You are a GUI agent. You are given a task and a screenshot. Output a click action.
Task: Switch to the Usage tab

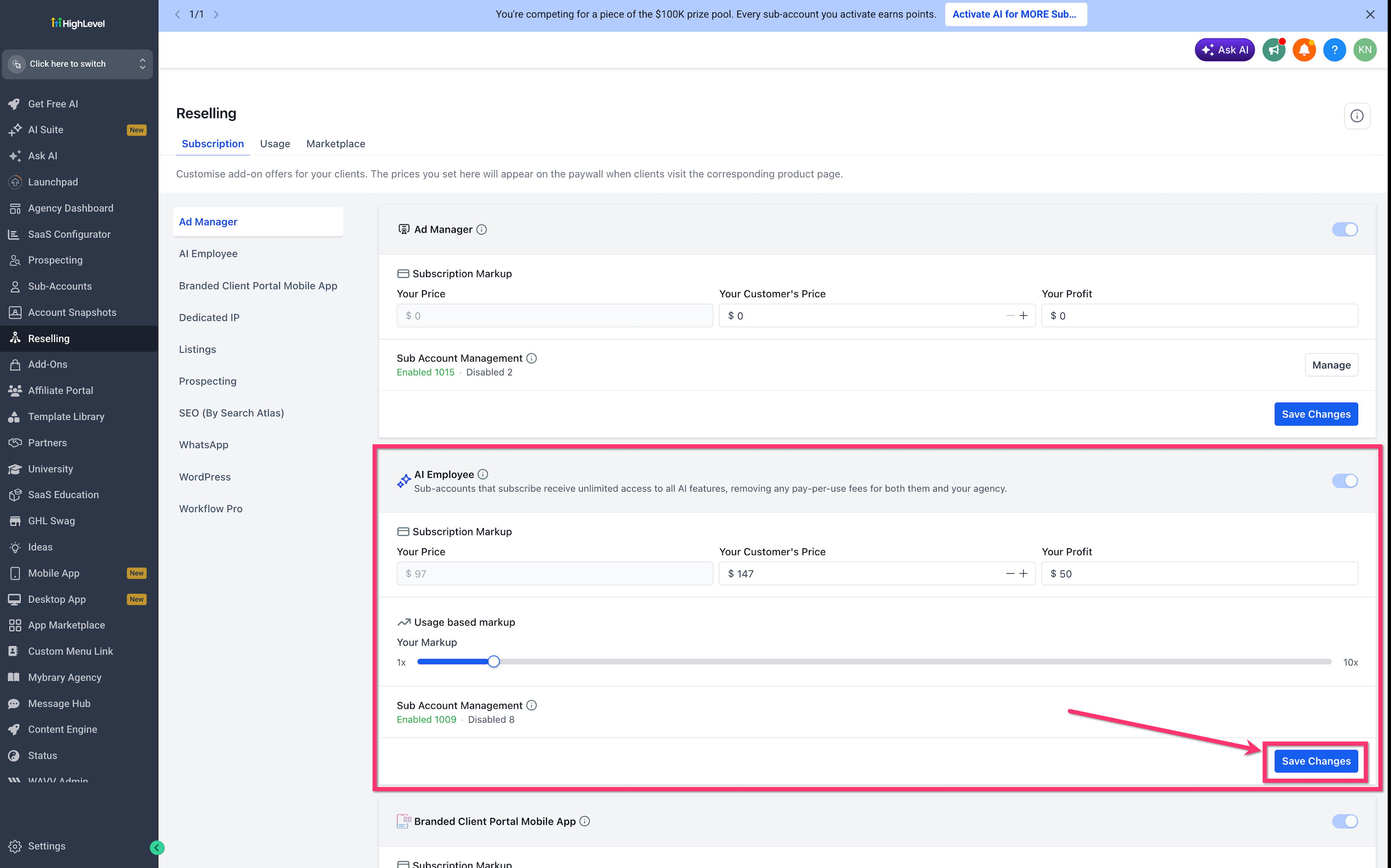[275, 143]
